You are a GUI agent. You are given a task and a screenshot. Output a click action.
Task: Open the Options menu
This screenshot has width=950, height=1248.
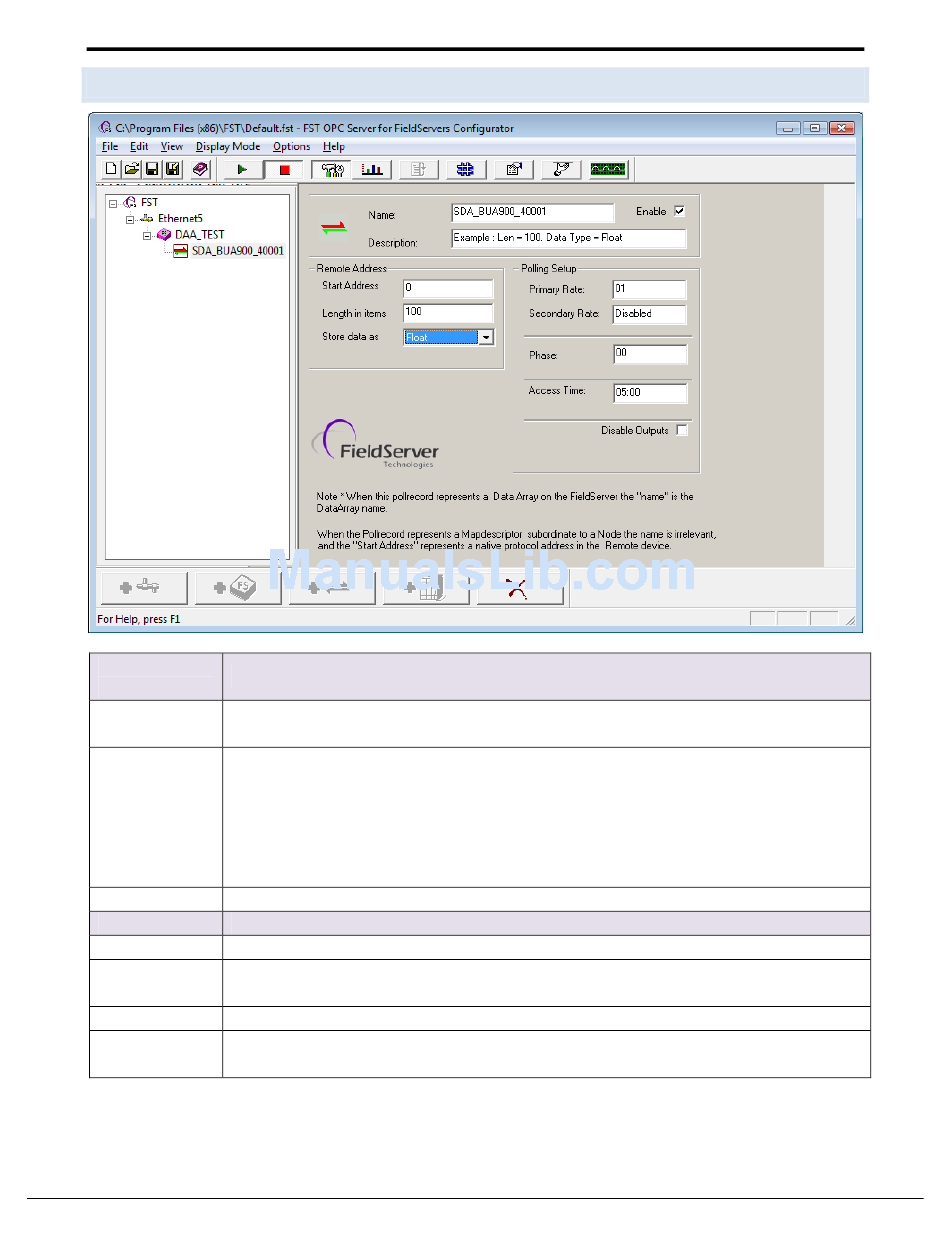pyautogui.click(x=292, y=146)
